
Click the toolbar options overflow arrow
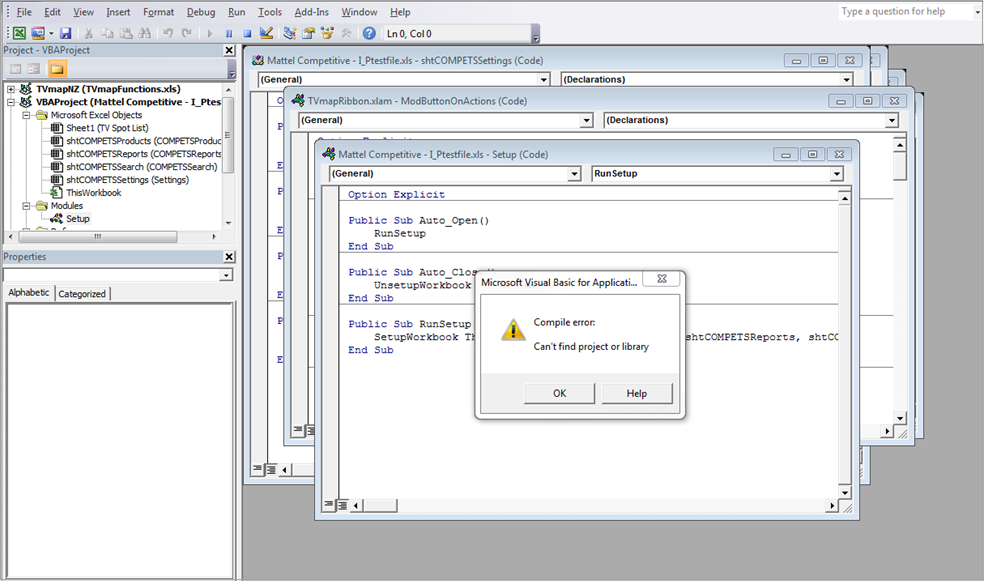coord(535,34)
